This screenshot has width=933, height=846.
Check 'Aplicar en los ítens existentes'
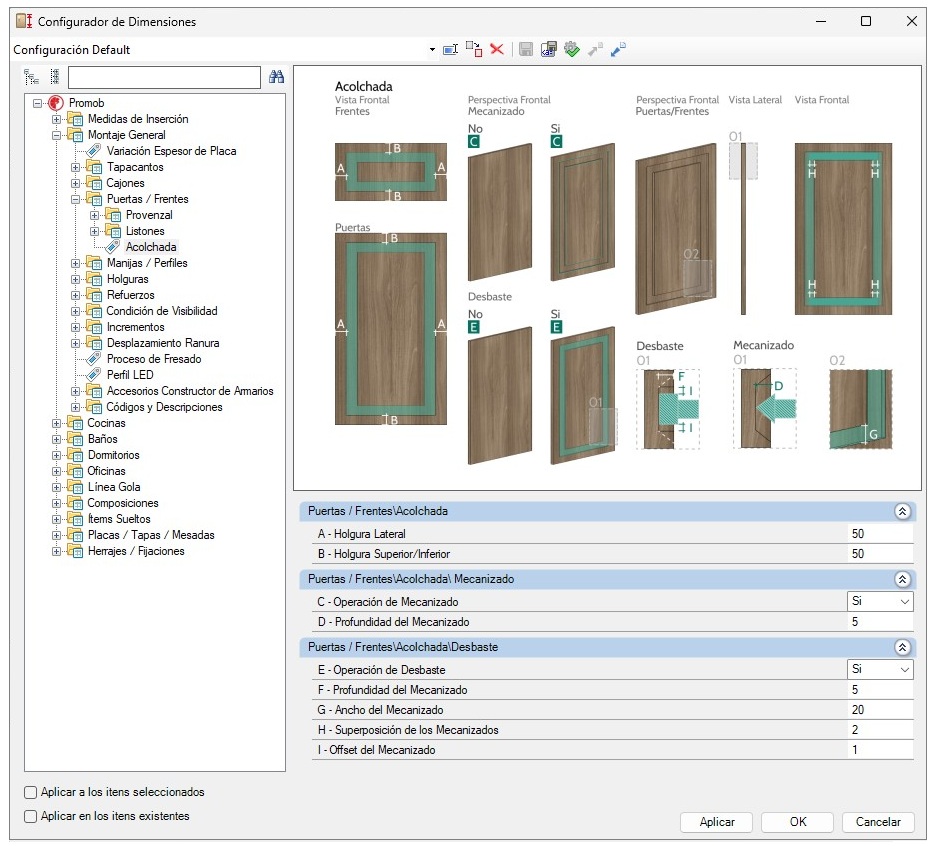point(31,816)
